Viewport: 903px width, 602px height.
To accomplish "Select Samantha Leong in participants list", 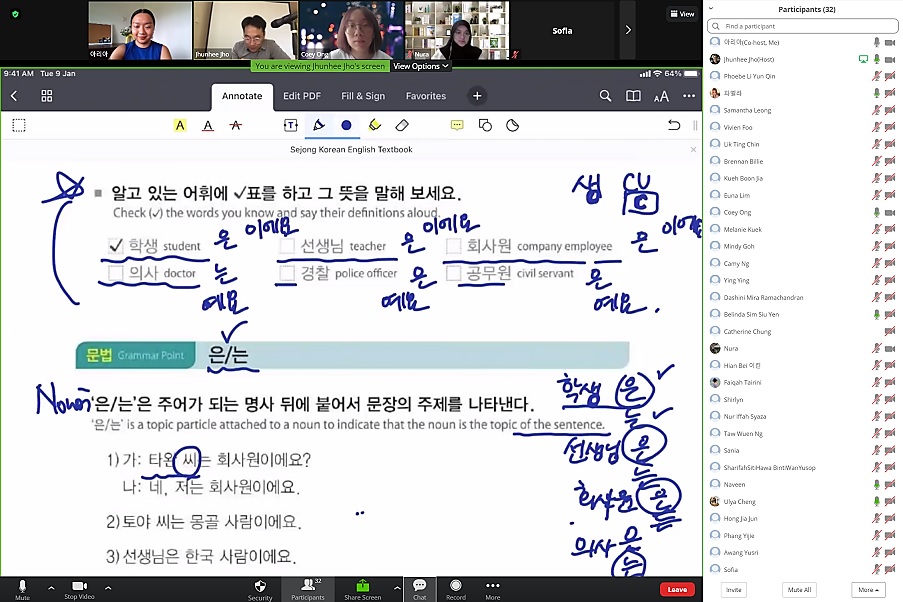I will [x=803, y=110].
